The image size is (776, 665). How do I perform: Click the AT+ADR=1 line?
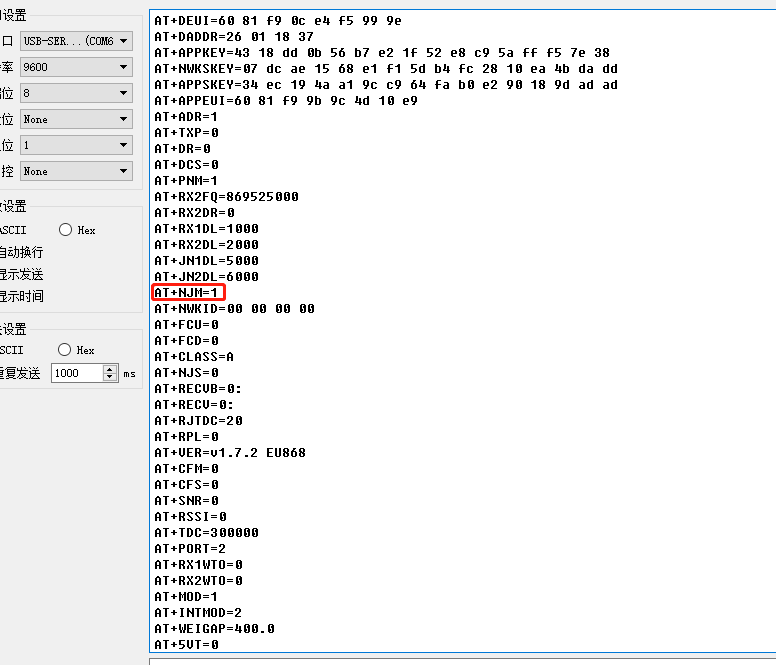click(186, 117)
